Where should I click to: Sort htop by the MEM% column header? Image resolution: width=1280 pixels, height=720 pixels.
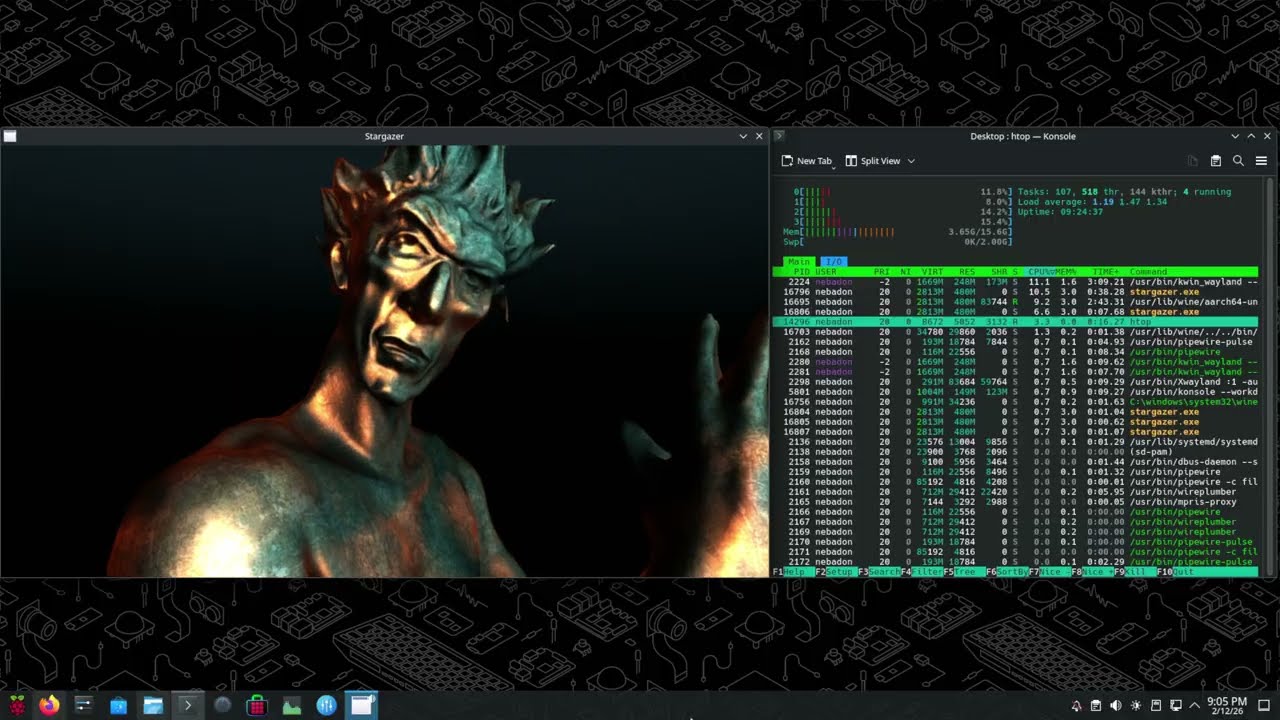tap(1066, 272)
